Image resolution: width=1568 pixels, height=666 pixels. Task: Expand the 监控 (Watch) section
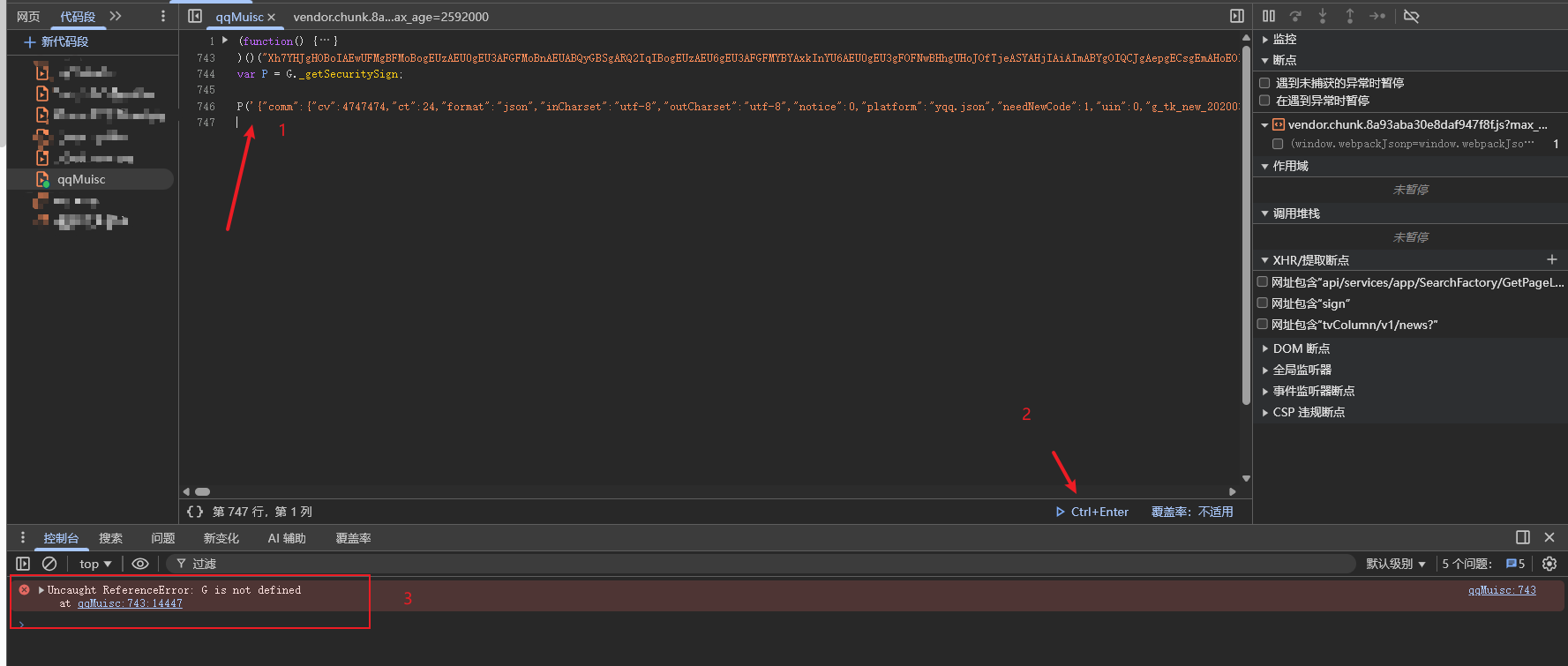coord(1265,40)
